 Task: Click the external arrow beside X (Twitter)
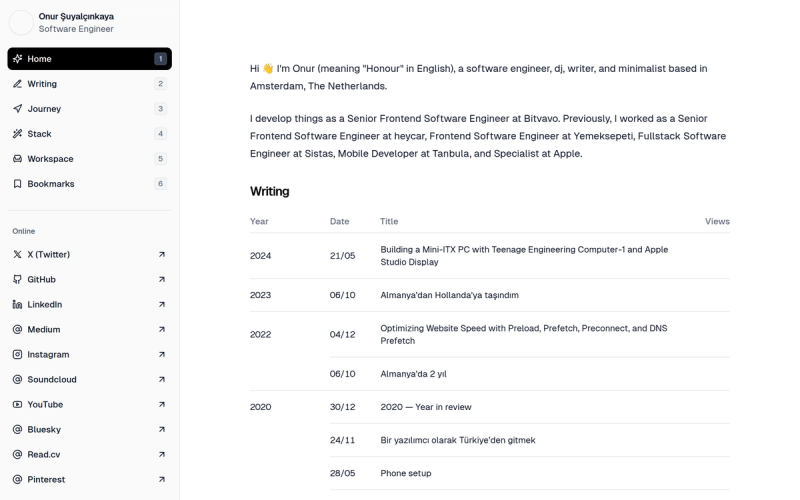click(x=162, y=254)
